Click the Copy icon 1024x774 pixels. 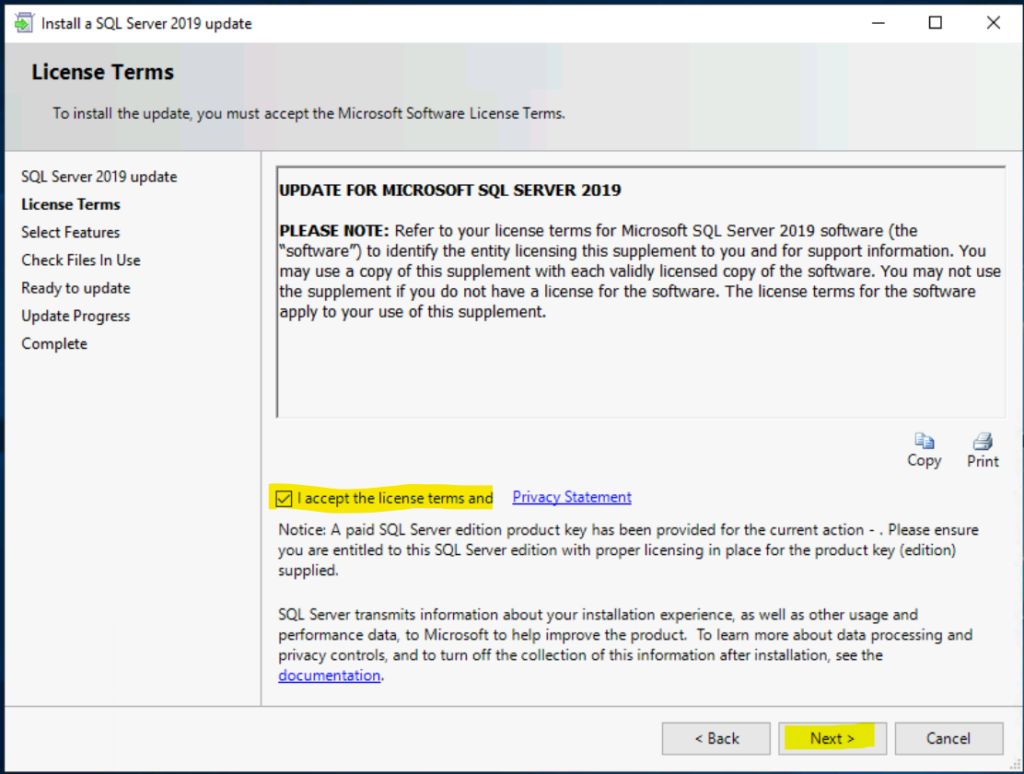924,441
